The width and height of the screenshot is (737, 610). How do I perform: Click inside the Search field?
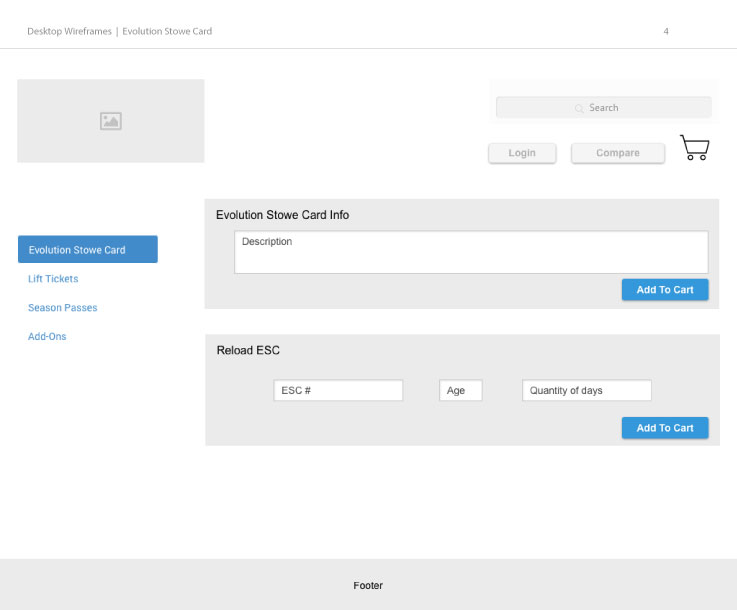[603, 108]
